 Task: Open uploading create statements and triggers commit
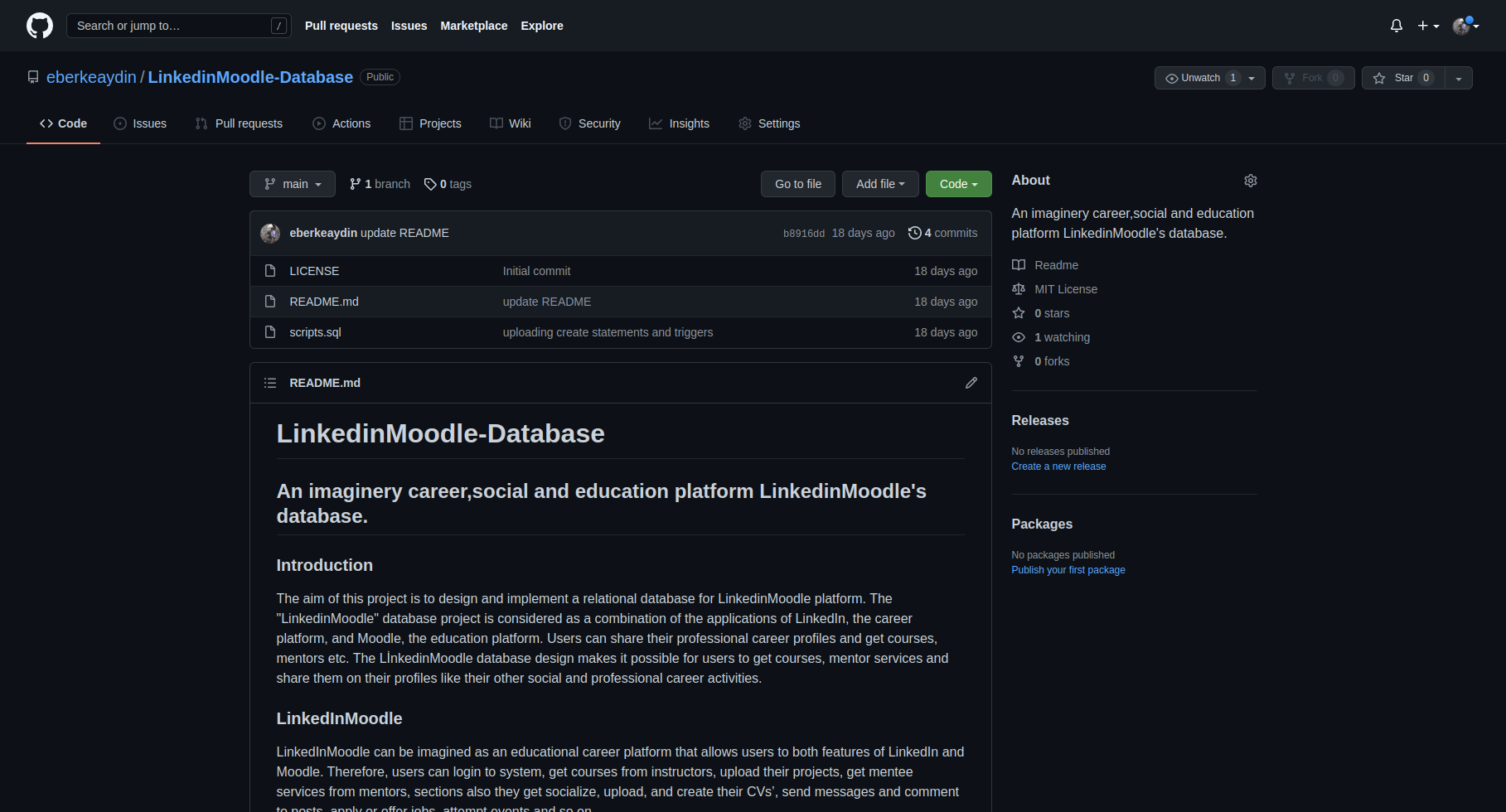[608, 332]
